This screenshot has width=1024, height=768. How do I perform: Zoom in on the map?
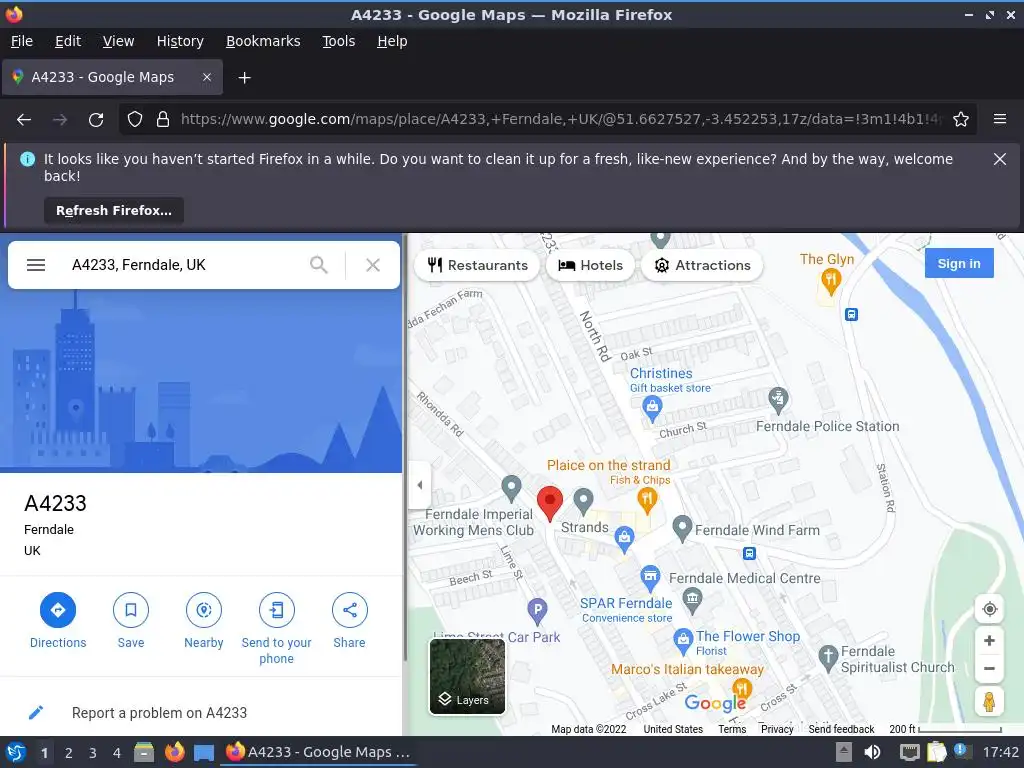click(x=989, y=641)
